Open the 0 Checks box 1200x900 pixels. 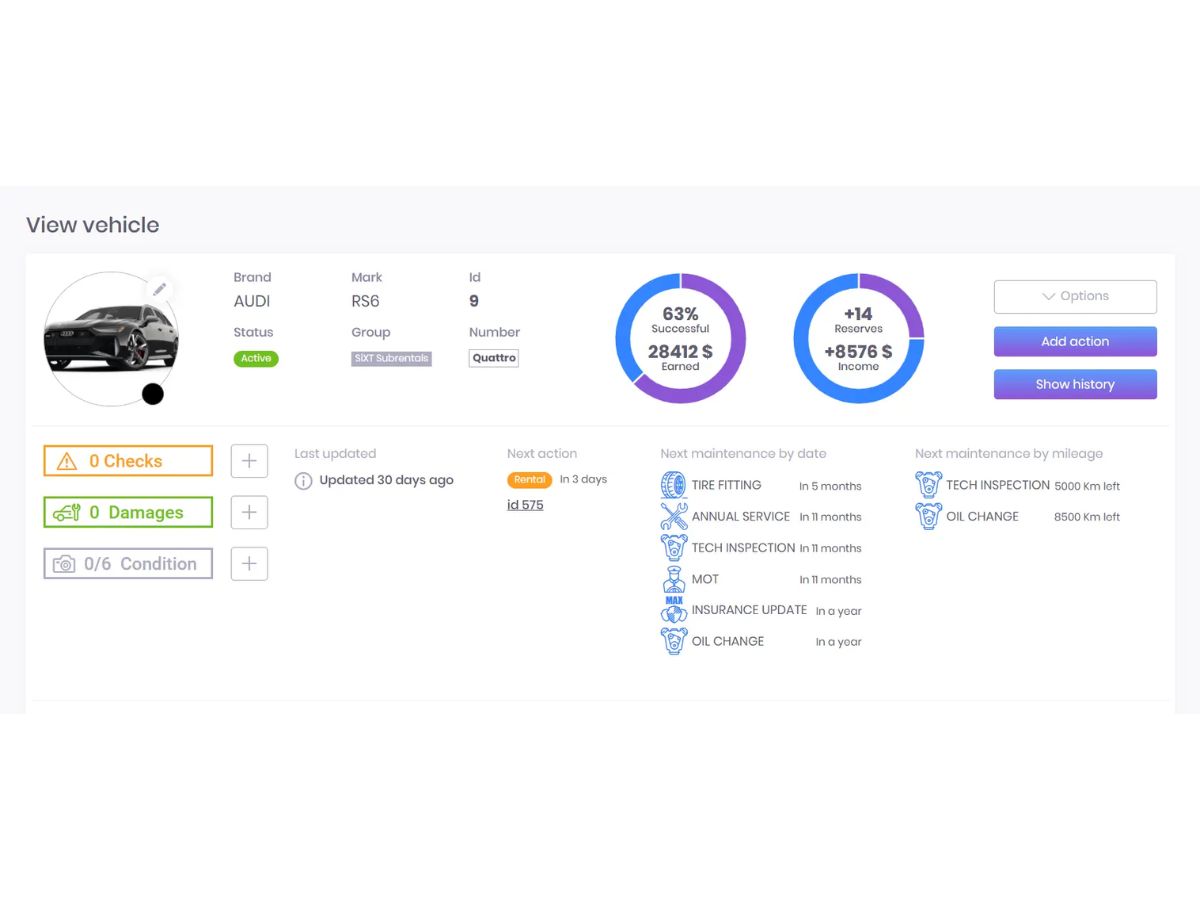128,461
